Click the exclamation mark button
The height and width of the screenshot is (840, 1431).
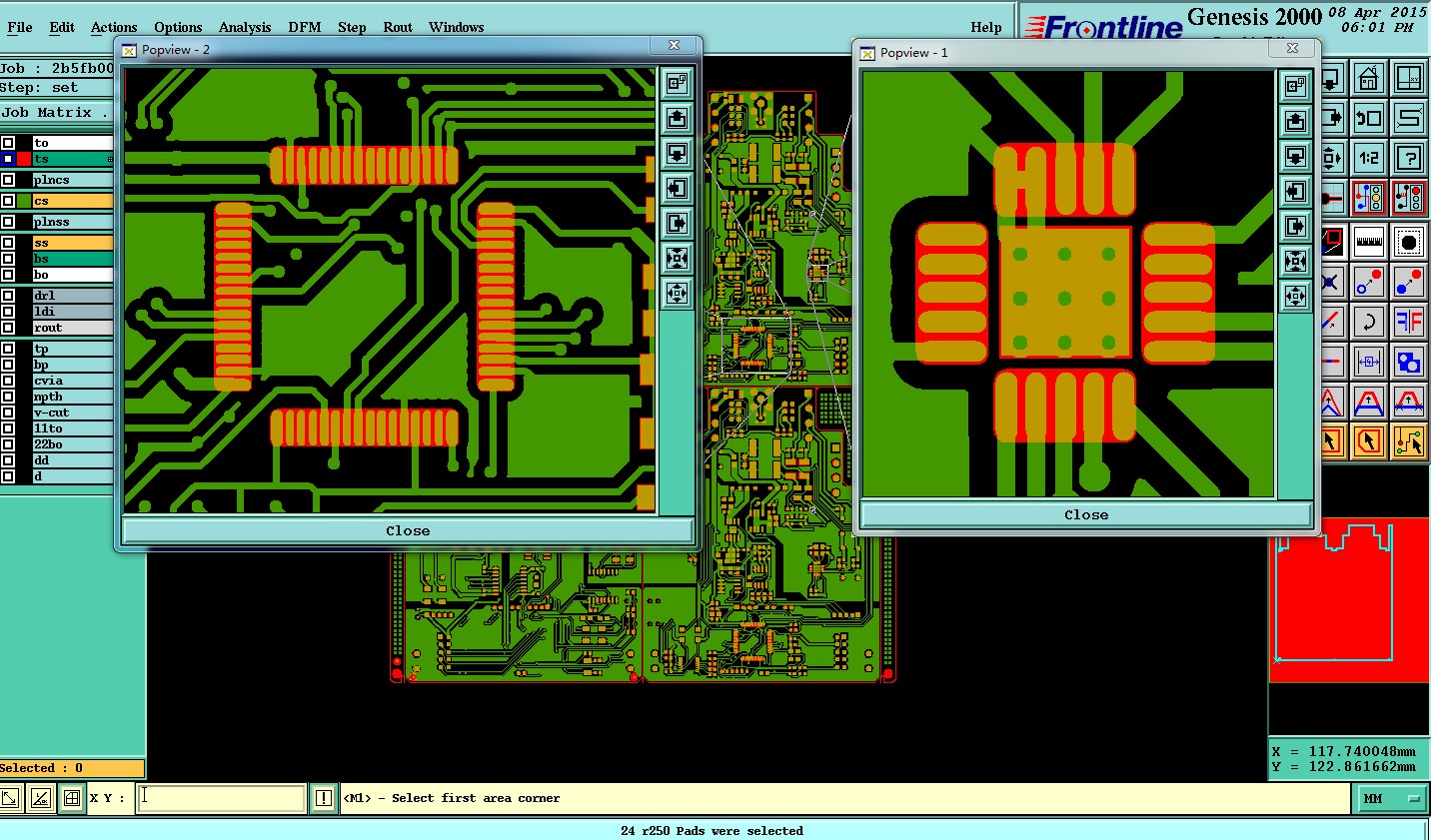click(324, 798)
